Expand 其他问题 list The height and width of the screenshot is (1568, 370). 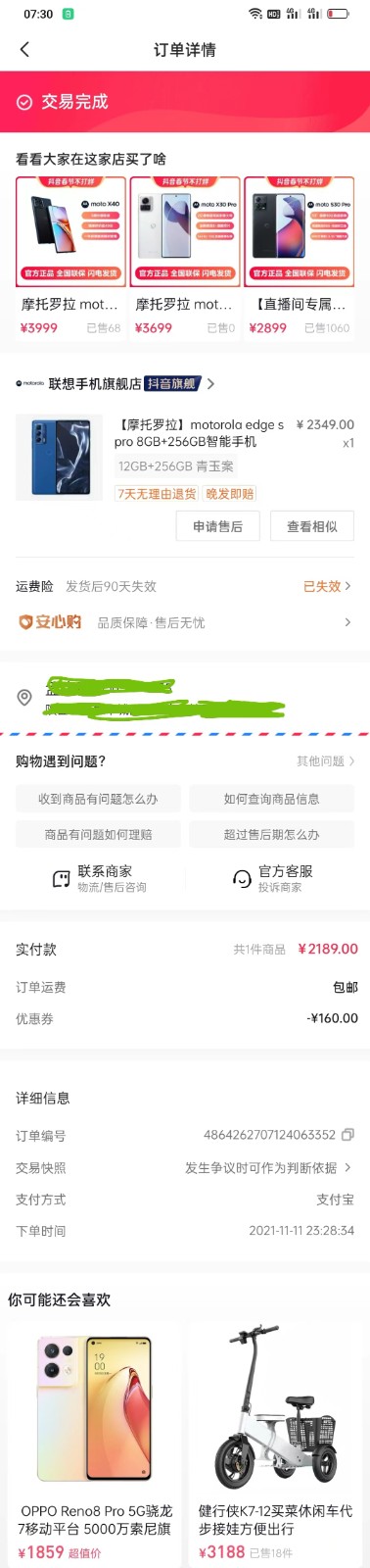(326, 760)
